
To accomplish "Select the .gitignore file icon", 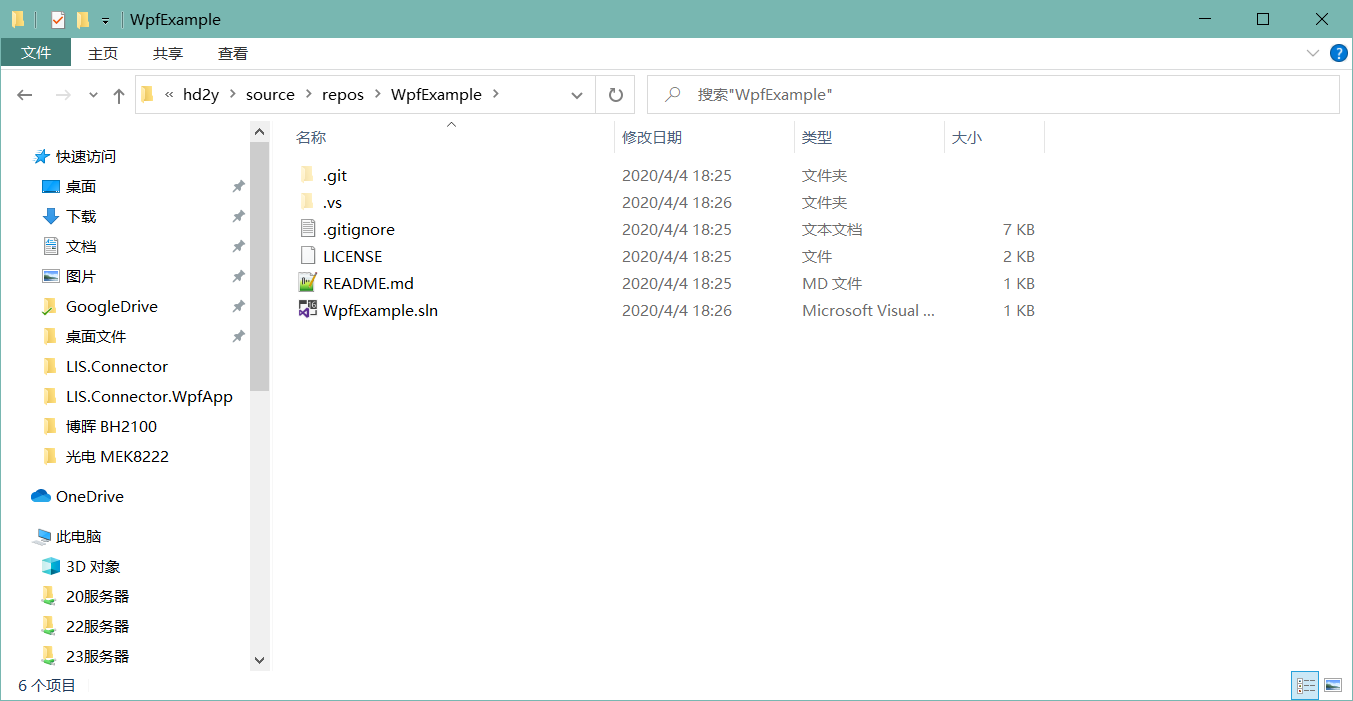I will pyautogui.click(x=307, y=229).
